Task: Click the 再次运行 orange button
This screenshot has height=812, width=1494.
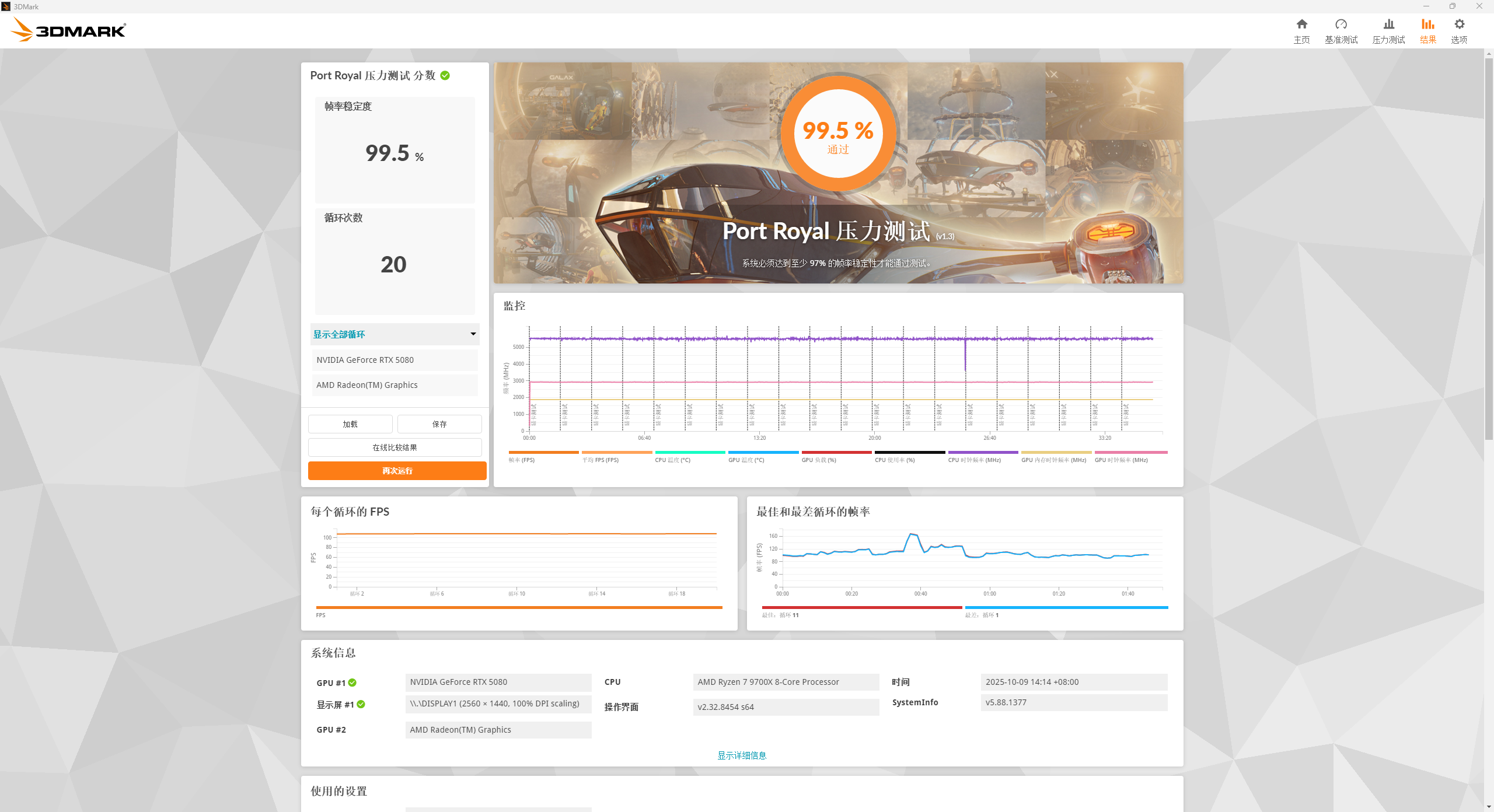Action: (x=397, y=471)
